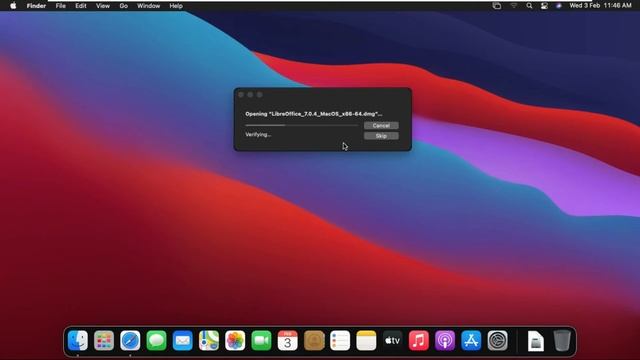640x360 pixels.
Task: Open Maps from the Dock
Action: point(209,340)
